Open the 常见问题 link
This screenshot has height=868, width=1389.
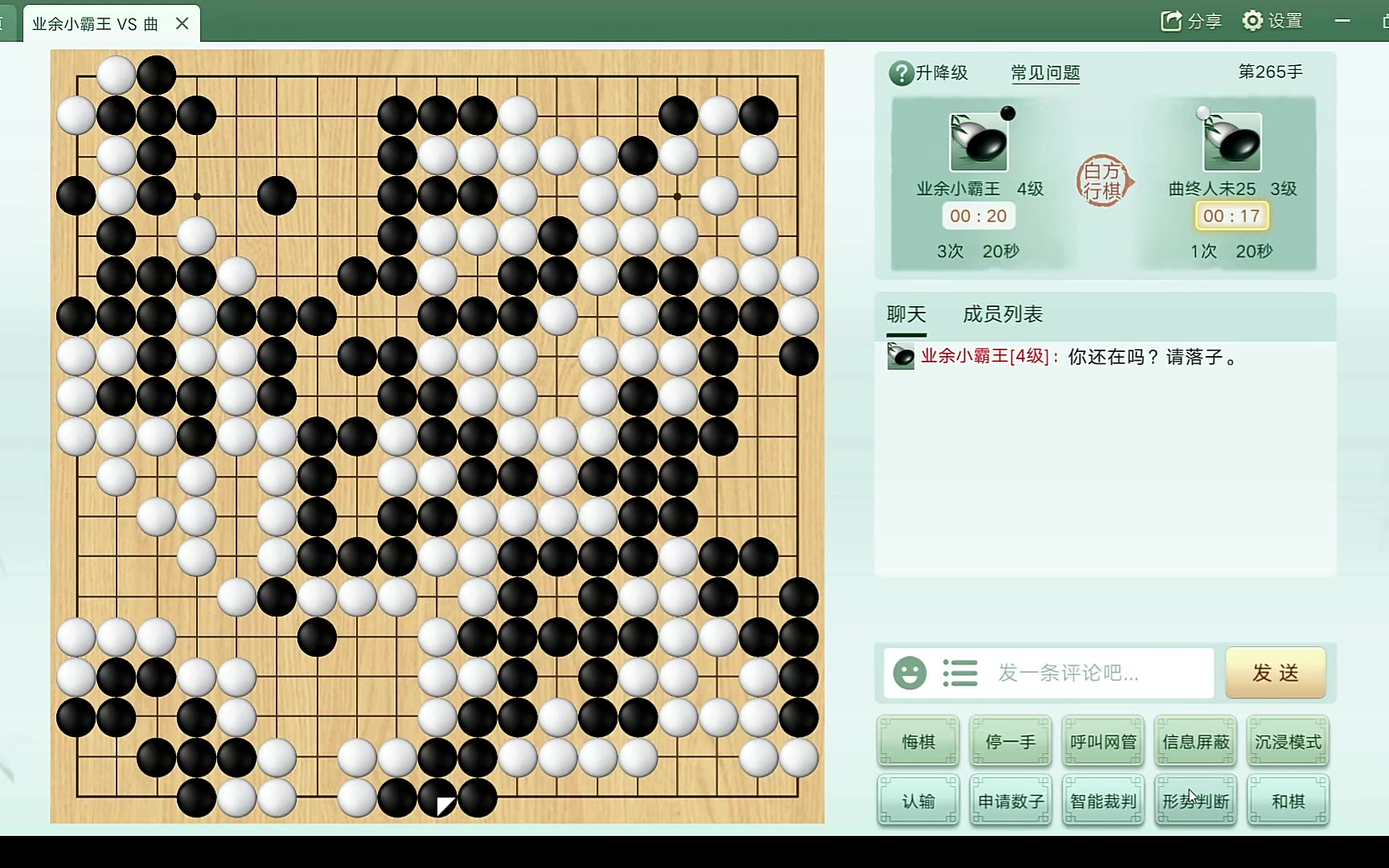tap(1045, 73)
